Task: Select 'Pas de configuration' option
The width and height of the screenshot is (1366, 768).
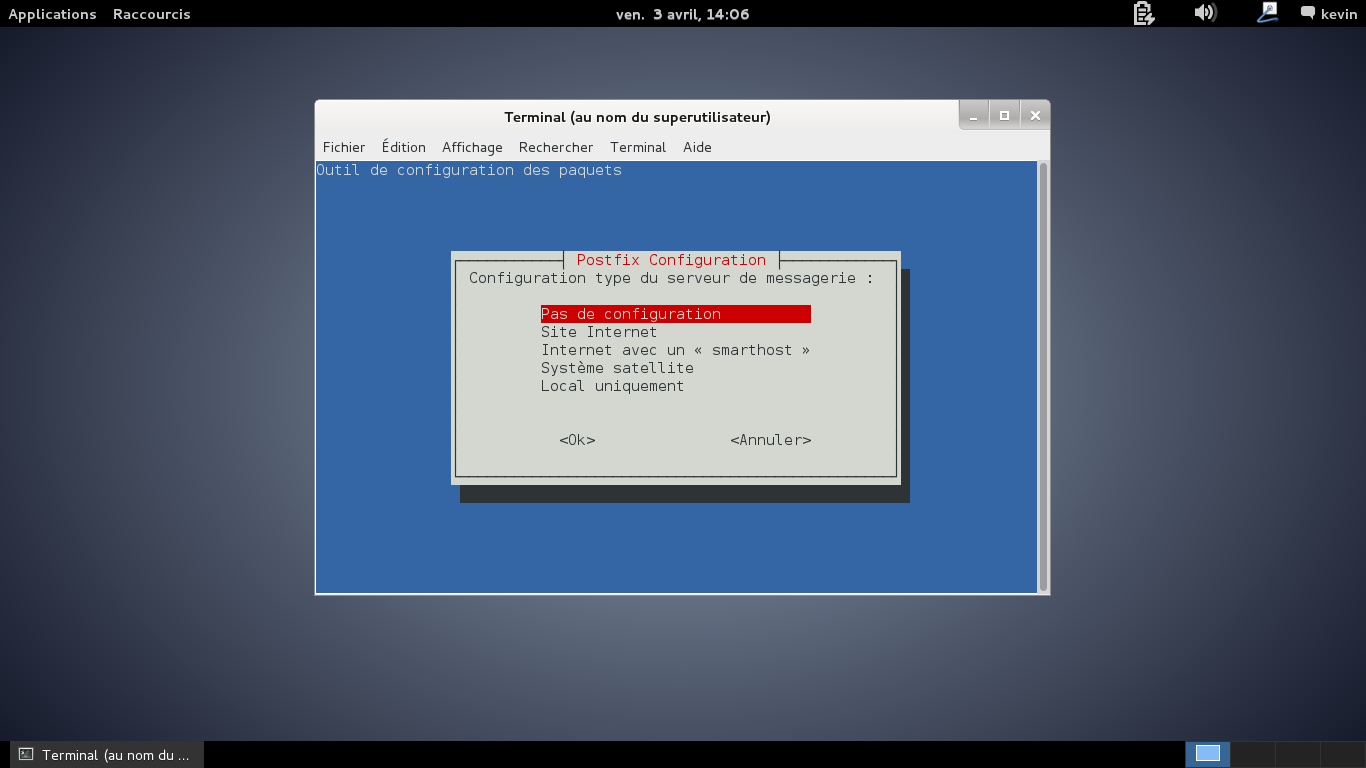Action: point(675,314)
